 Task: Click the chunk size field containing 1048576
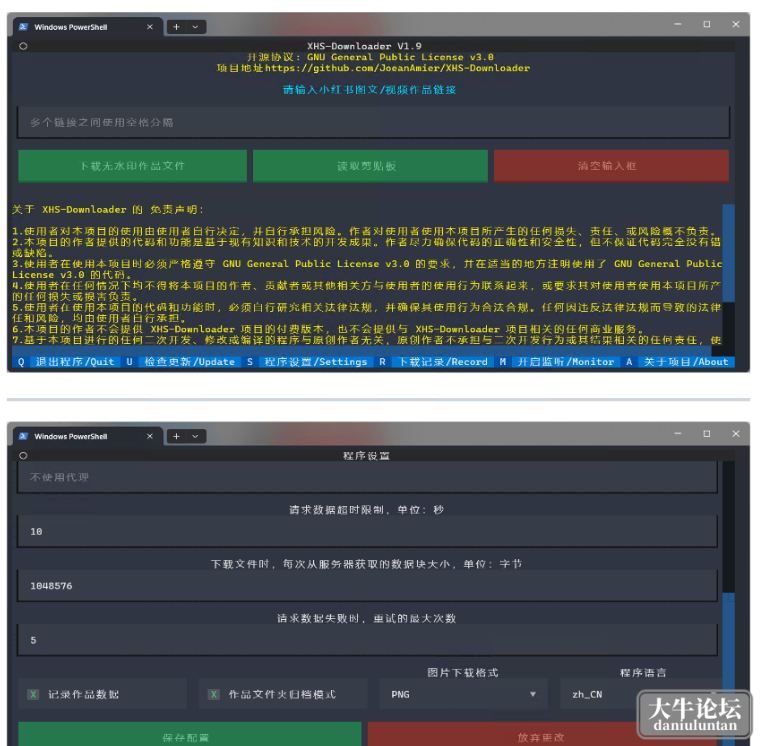coord(367,586)
